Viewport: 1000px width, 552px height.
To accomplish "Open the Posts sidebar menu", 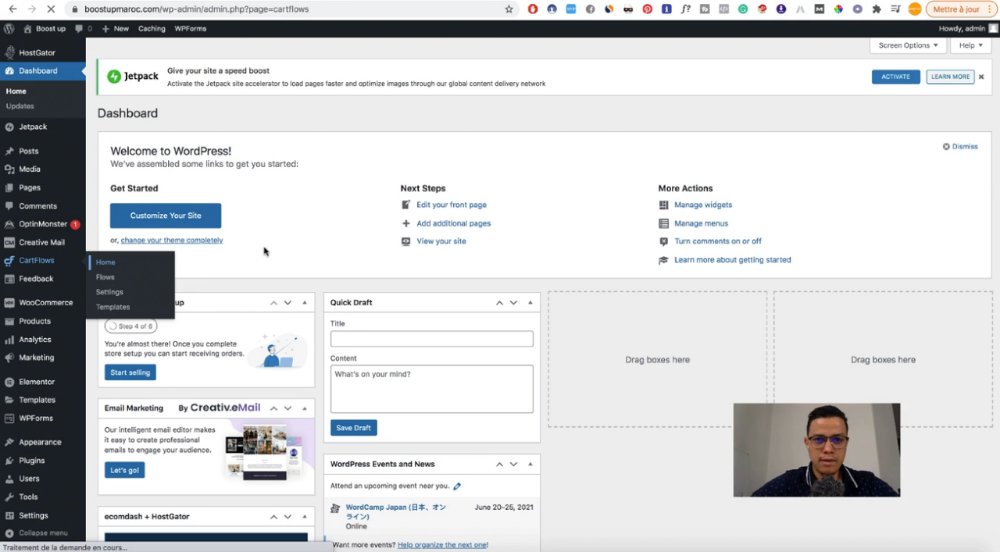I will [29, 151].
